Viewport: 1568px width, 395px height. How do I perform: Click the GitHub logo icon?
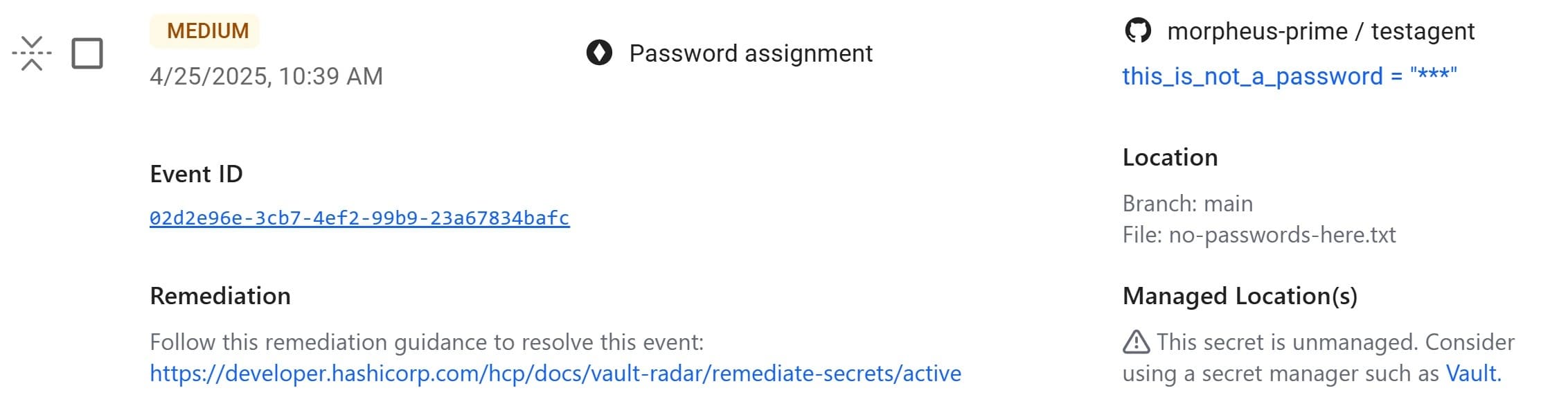click(x=1137, y=31)
